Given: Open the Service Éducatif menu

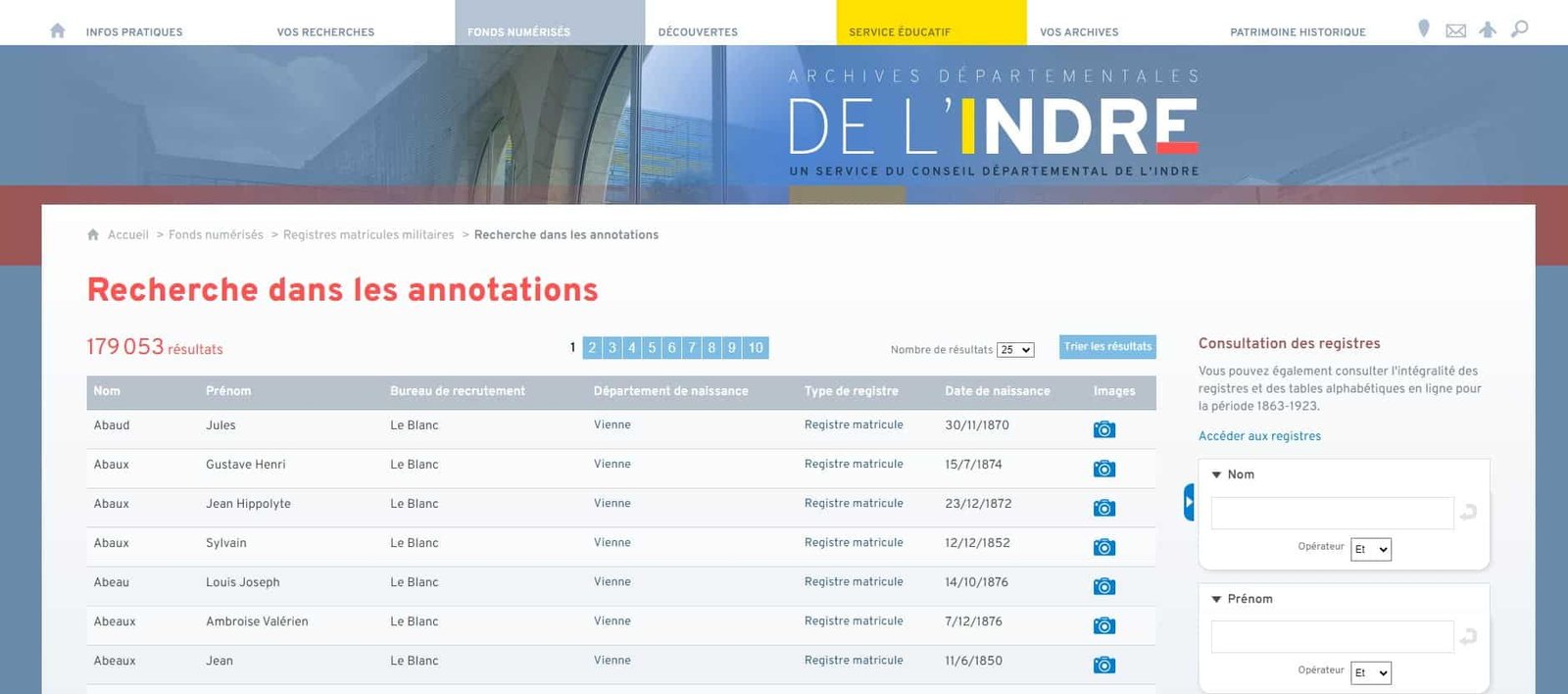Looking at the screenshot, I should tap(900, 31).
